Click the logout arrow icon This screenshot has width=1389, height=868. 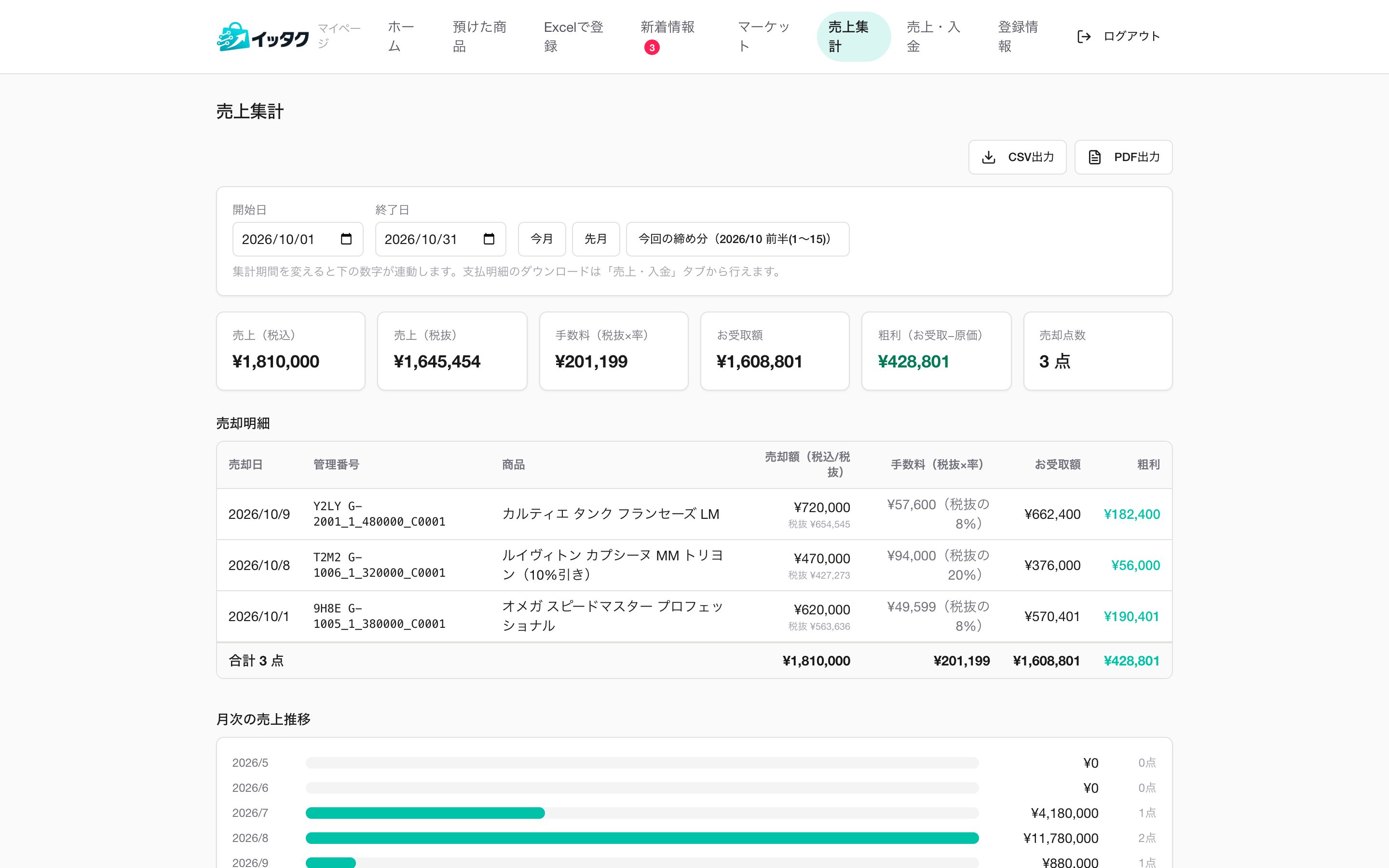point(1084,37)
